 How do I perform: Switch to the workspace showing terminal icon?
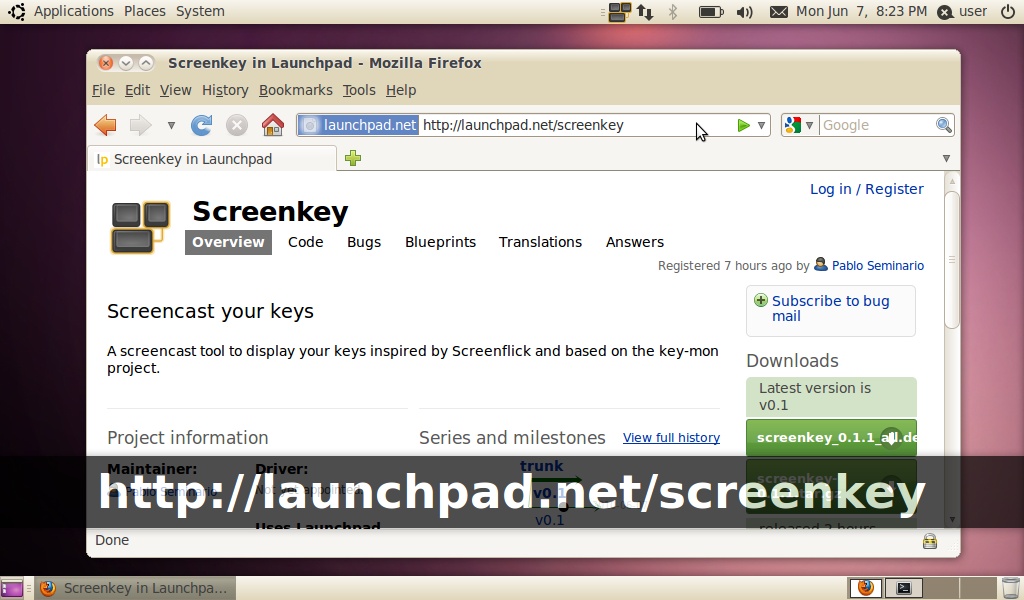pos(904,588)
